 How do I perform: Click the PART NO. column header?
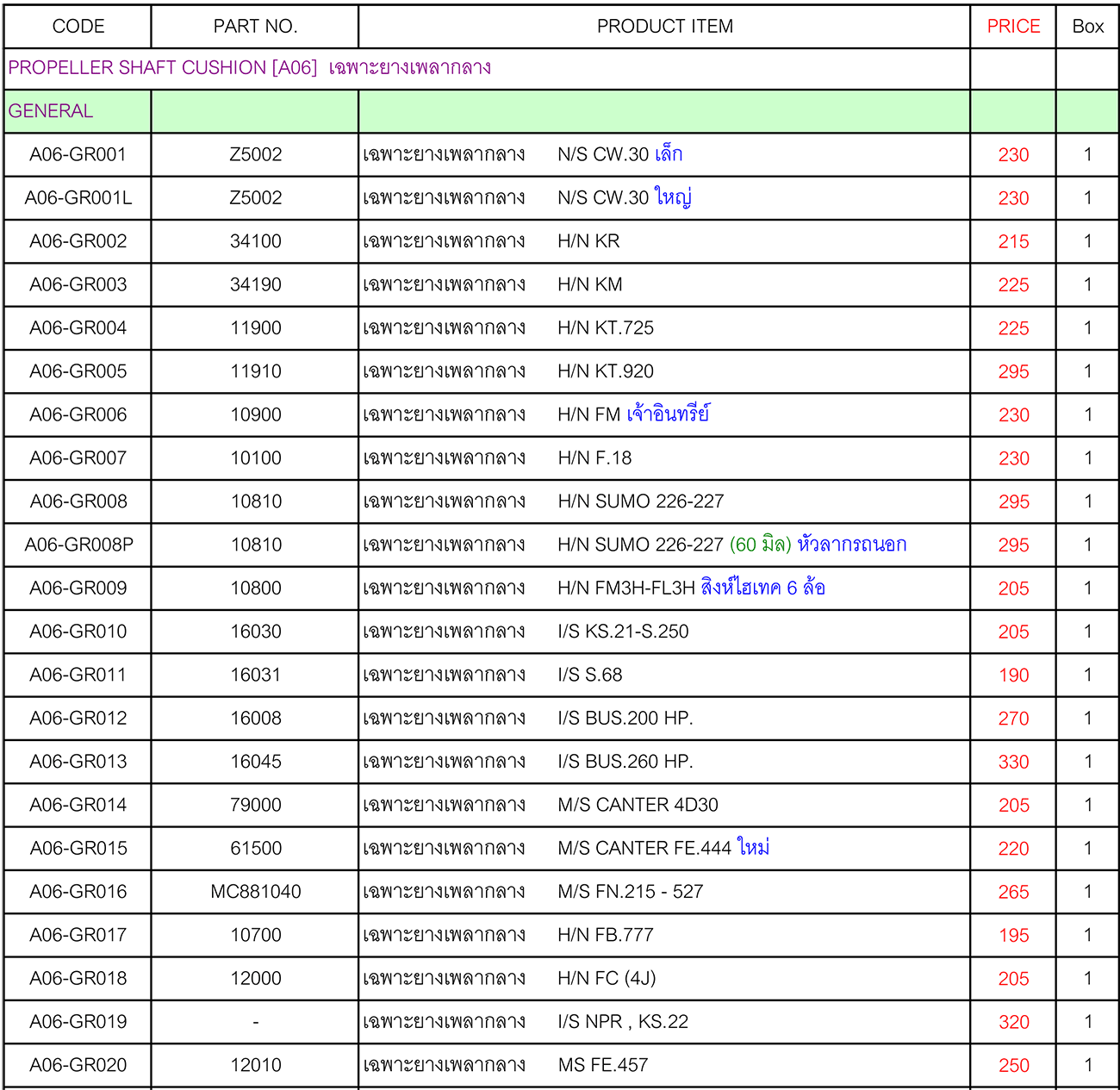pyautogui.click(x=255, y=27)
